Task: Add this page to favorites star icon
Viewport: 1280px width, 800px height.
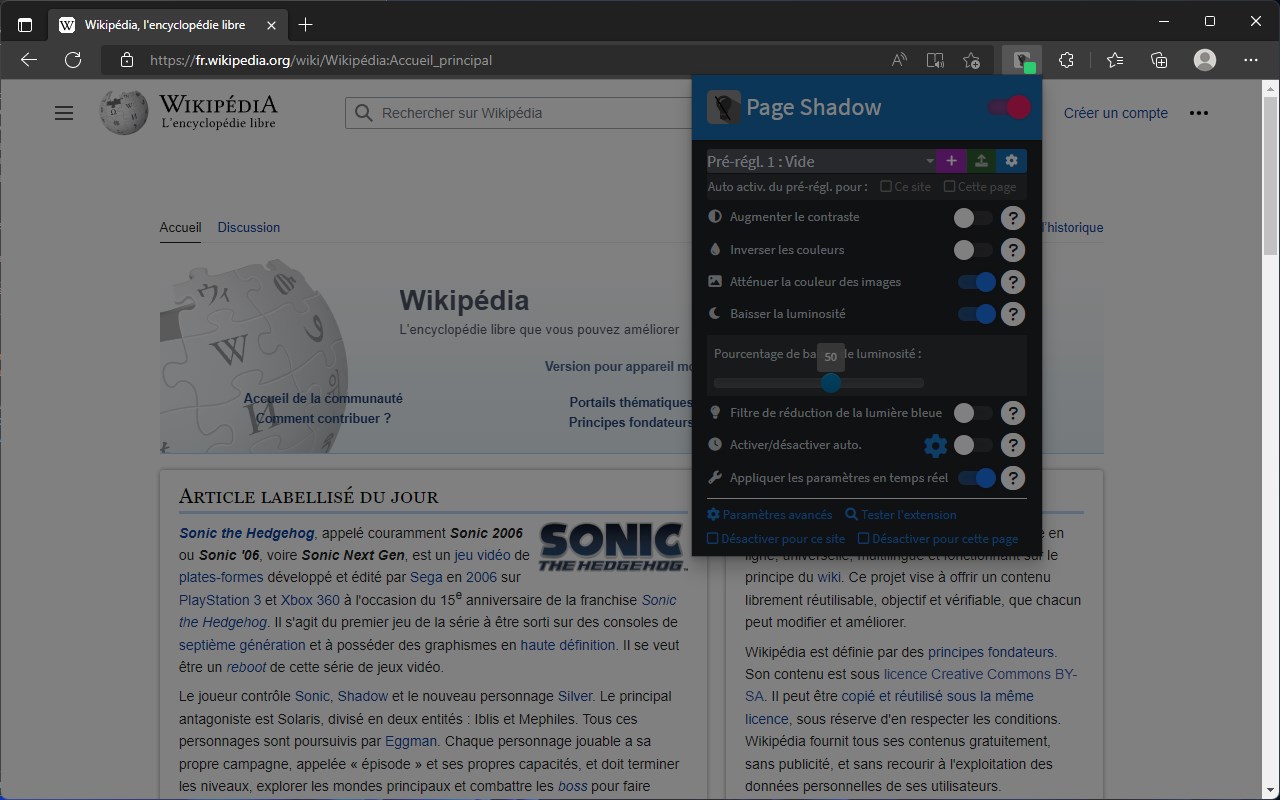Action: coord(971,60)
